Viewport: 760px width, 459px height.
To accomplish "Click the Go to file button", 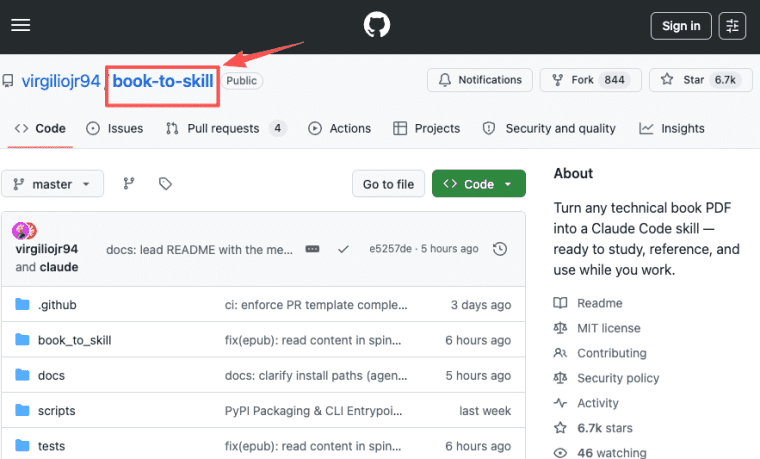I will pos(388,184).
